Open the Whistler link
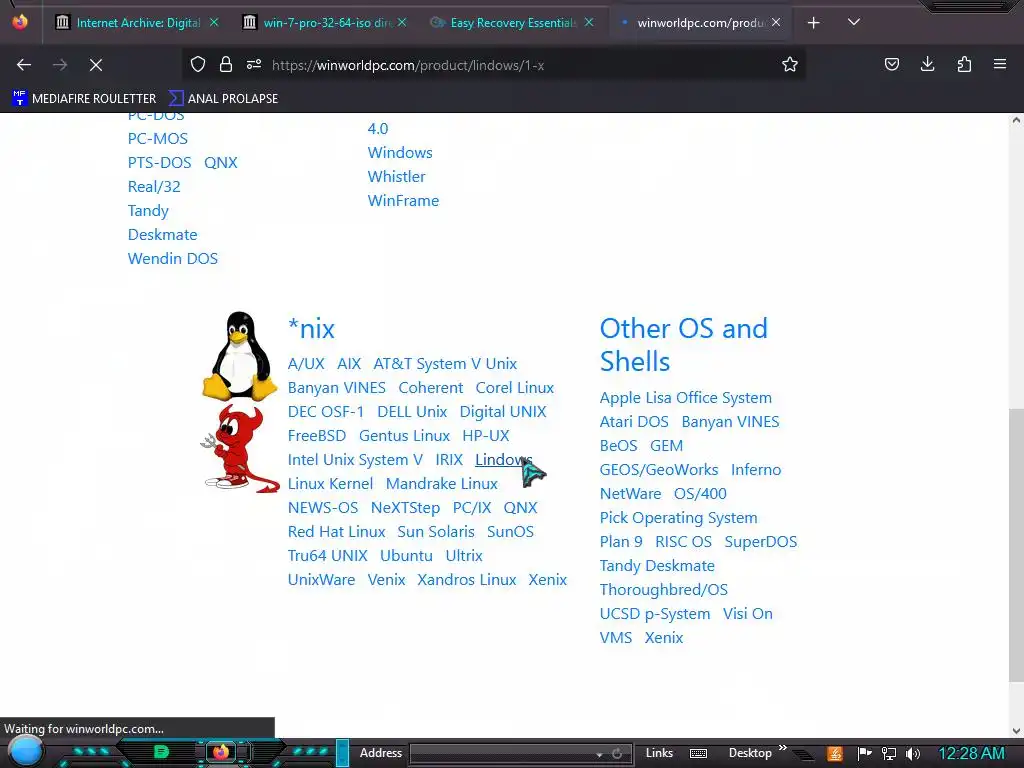Viewport: 1024px width, 768px height. (x=396, y=177)
